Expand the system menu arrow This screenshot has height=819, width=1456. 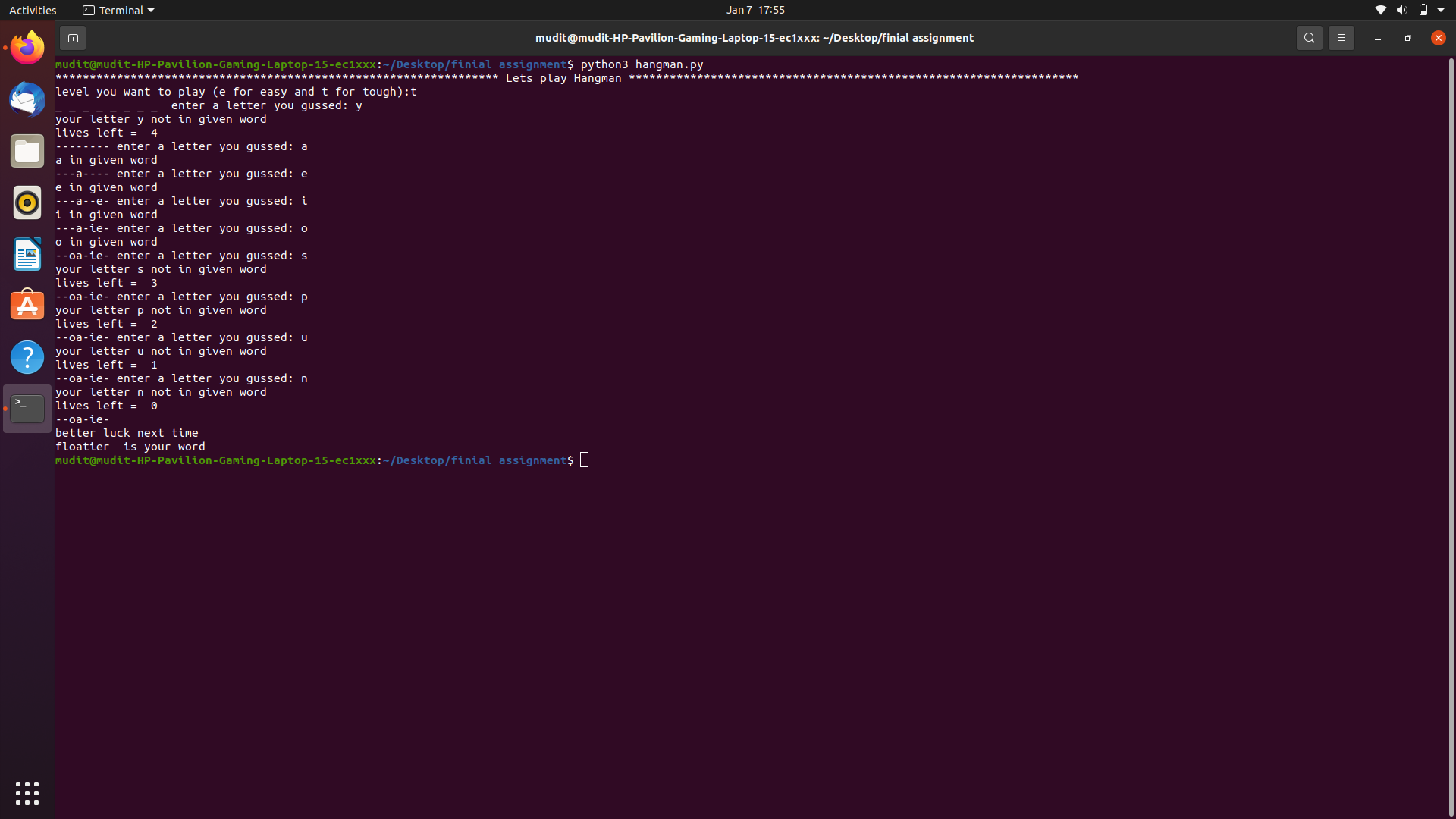[x=1441, y=10]
